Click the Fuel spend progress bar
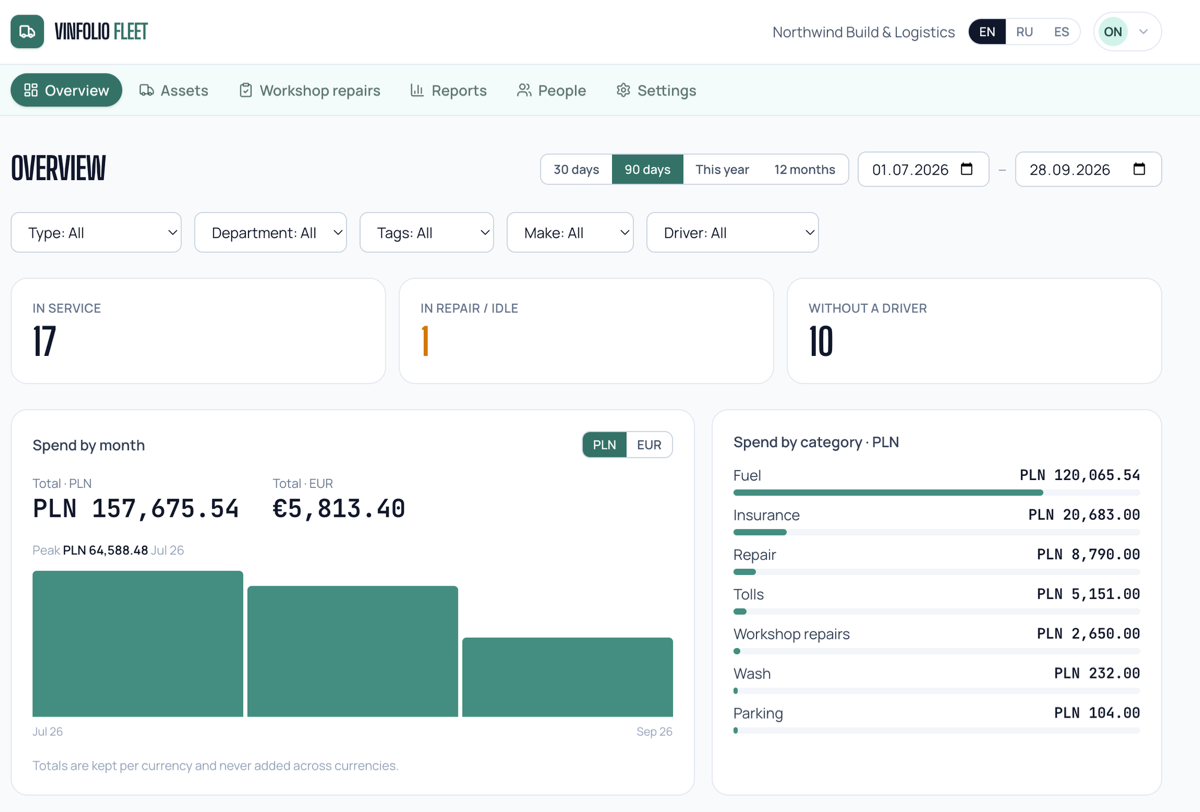Image resolution: width=1200 pixels, height=812 pixels. [x=936, y=492]
